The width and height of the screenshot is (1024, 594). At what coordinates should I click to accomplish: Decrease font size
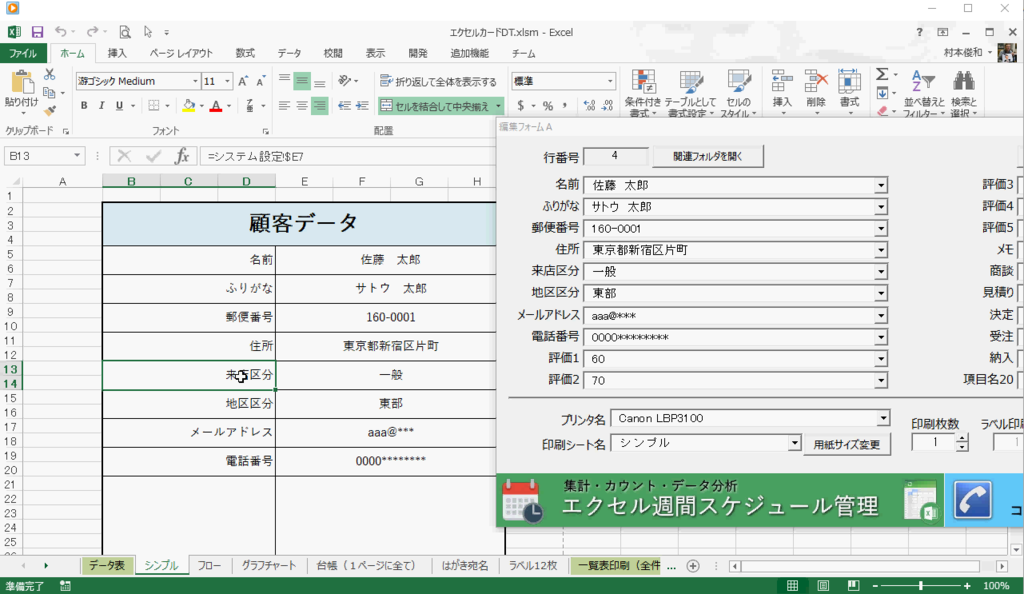click(260, 81)
